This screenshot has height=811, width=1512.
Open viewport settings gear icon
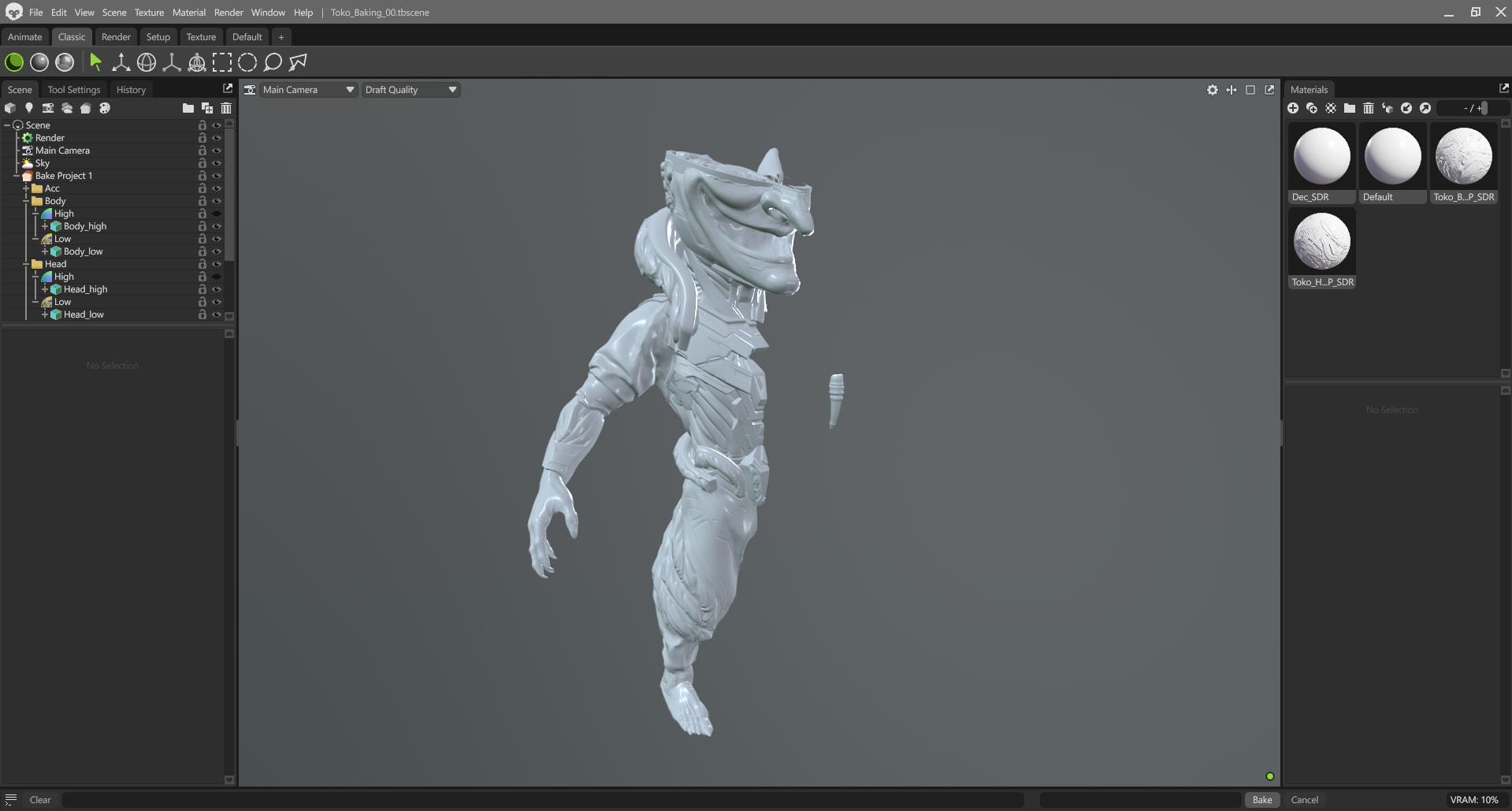click(1213, 90)
